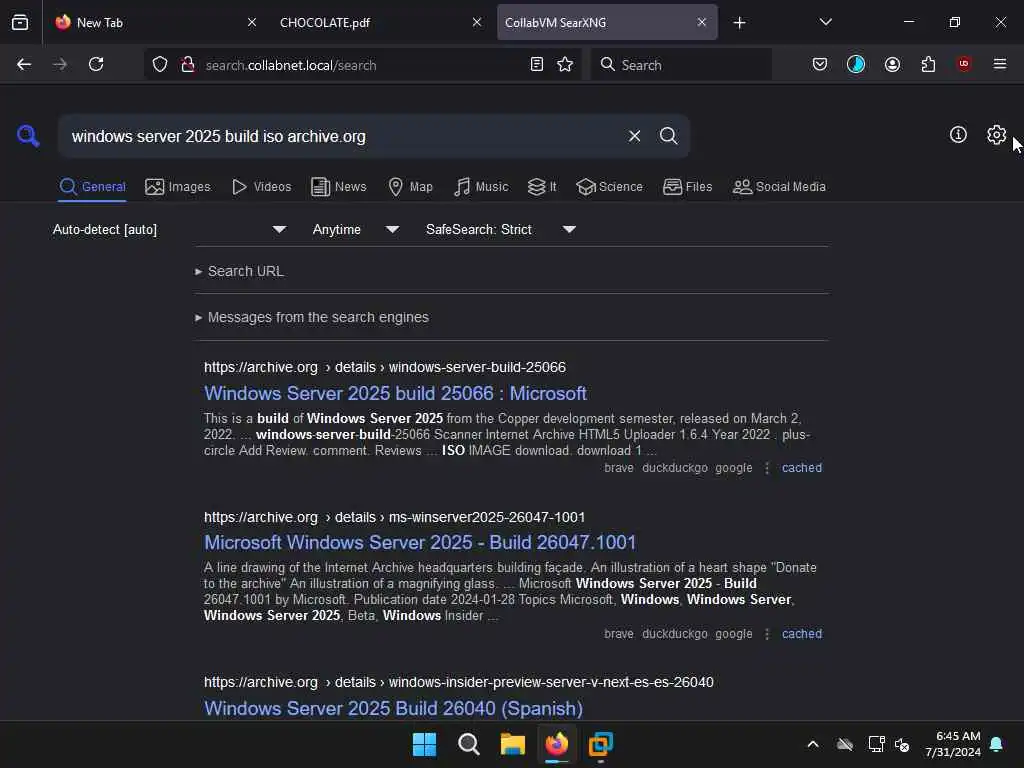The height and width of the screenshot is (768, 1024).
Task: Open the muted volume tray icon
Action: tap(903, 744)
